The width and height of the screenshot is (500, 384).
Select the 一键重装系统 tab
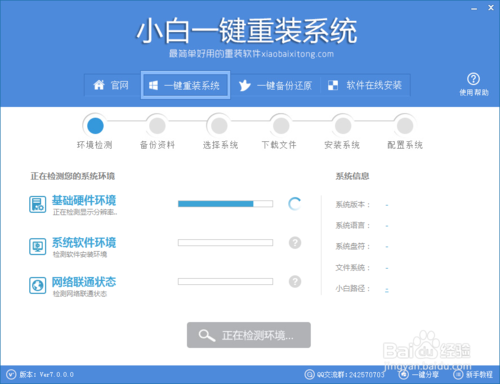click(185, 85)
